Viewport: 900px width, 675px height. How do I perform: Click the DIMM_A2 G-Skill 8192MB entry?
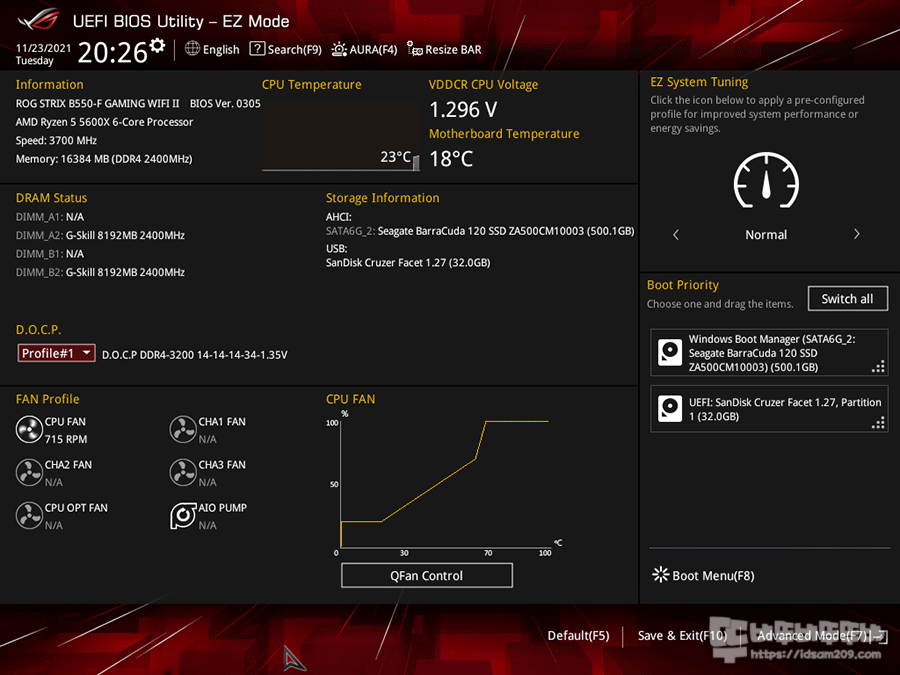click(x=100, y=235)
